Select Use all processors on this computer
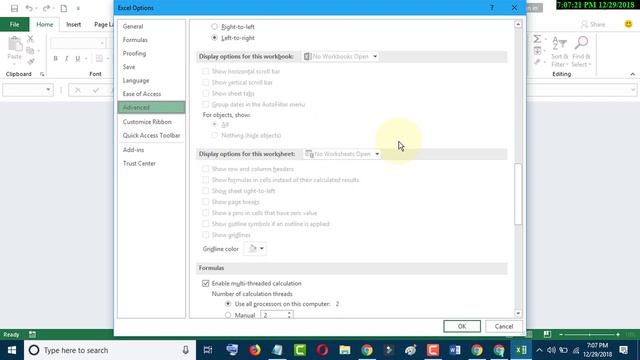 click(x=228, y=304)
